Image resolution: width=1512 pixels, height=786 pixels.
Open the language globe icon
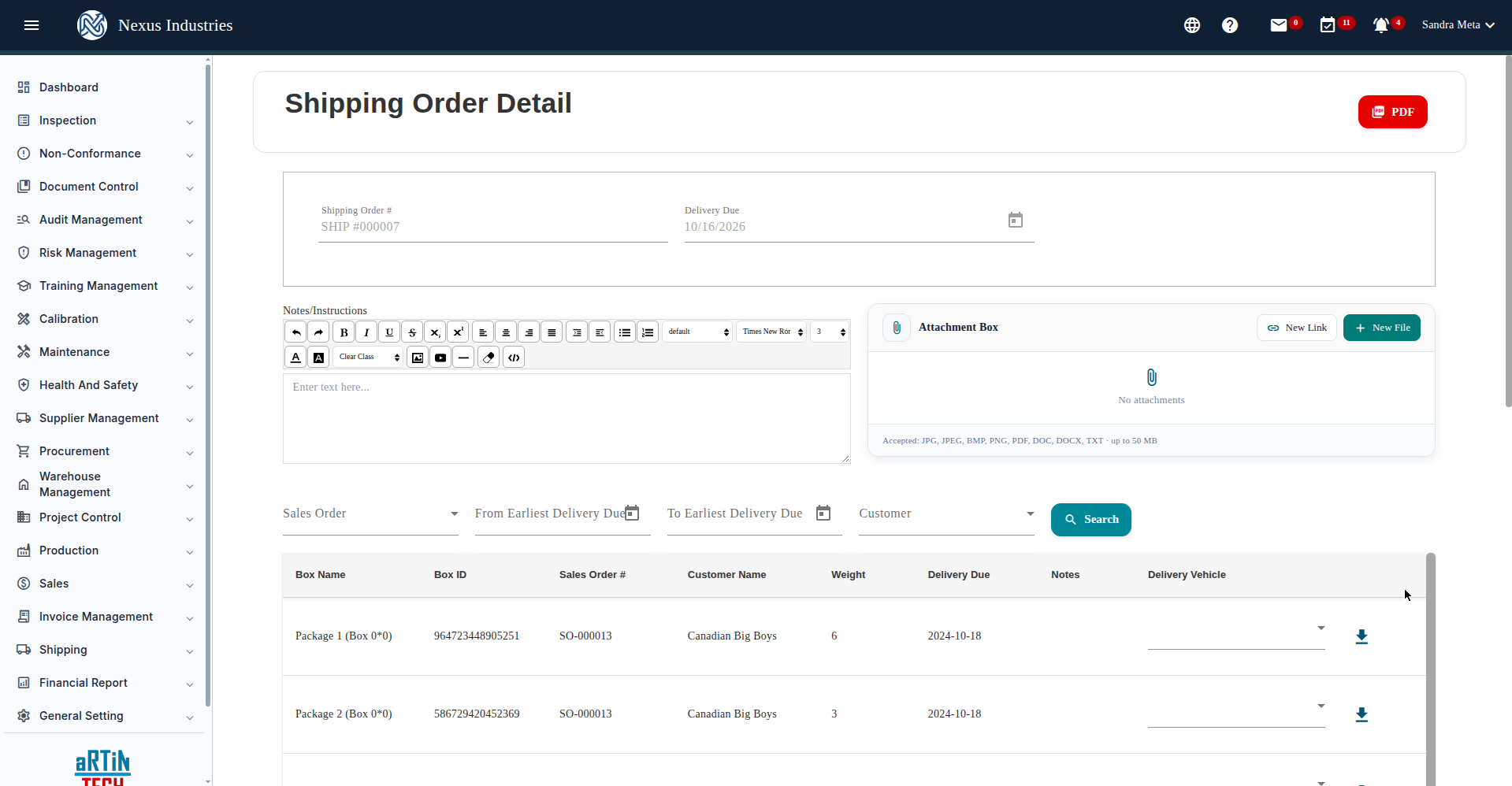coord(1192,25)
